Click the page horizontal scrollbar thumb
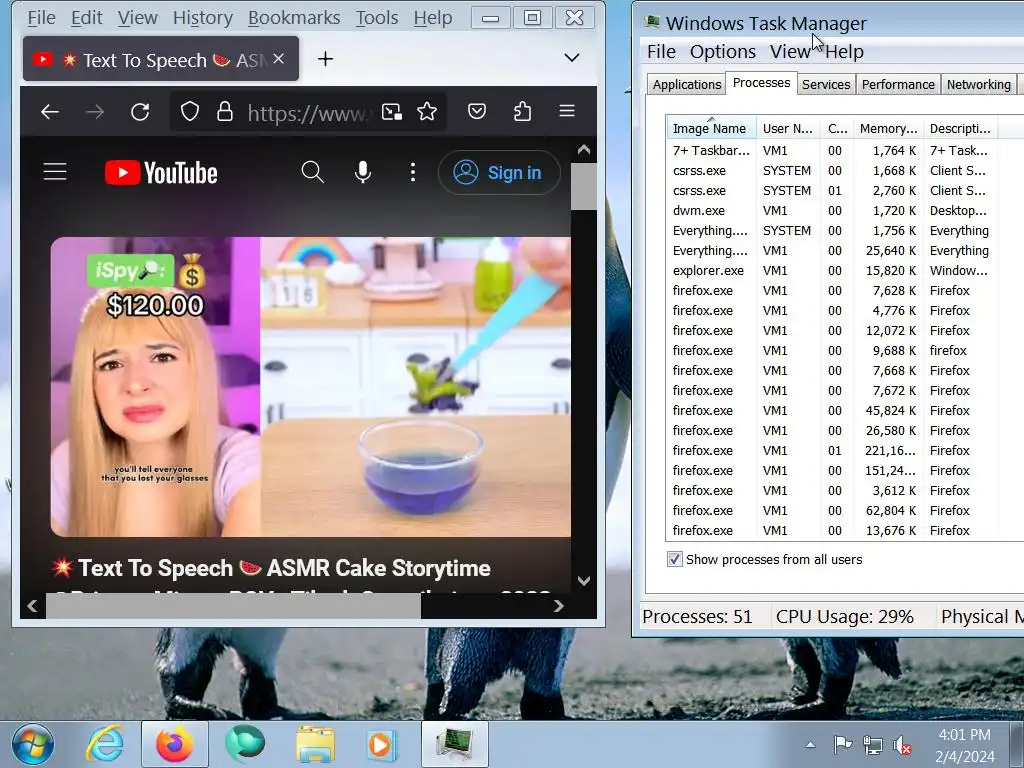The height and width of the screenshot is (768, 1024). [233, 606]
